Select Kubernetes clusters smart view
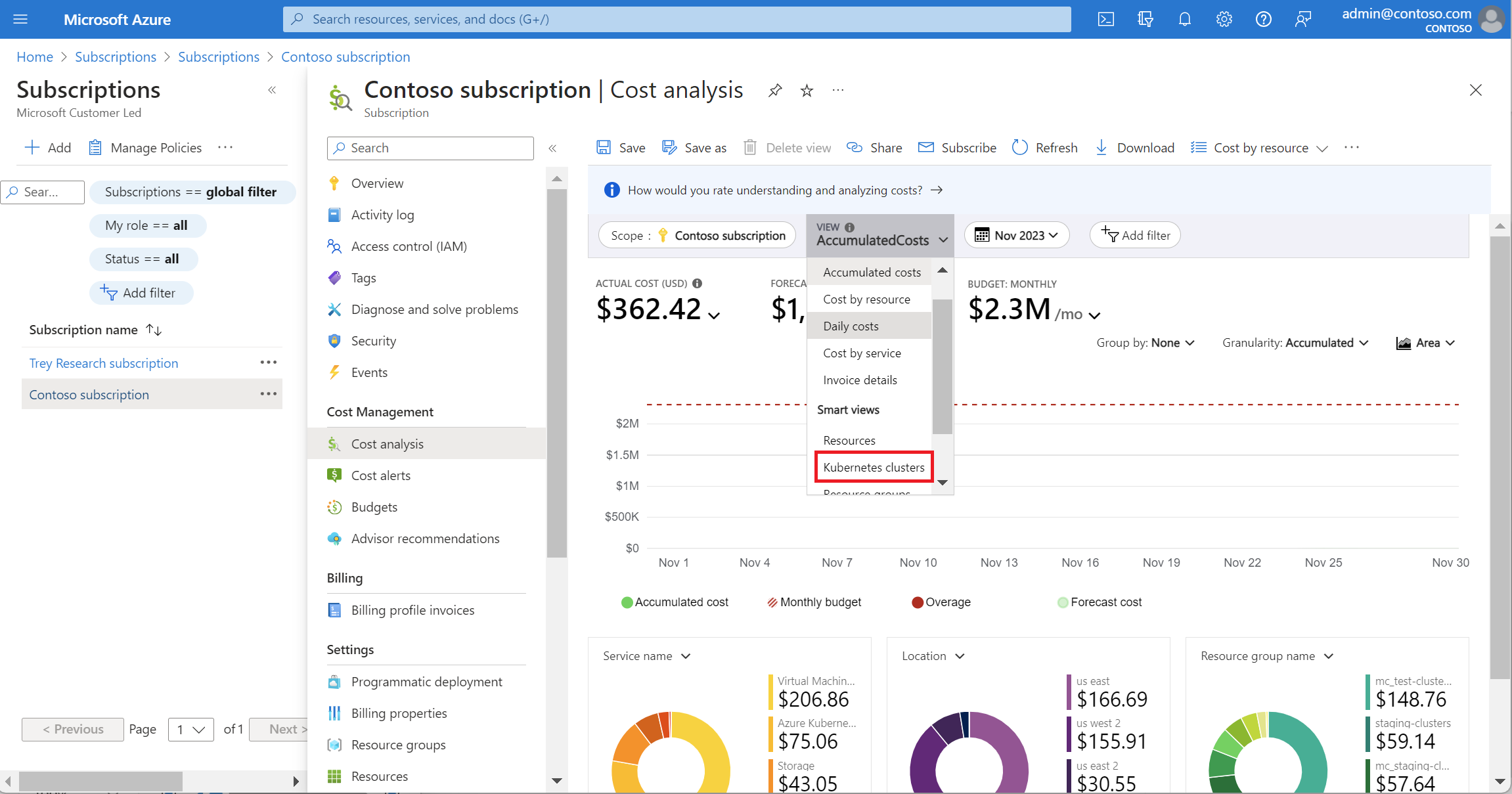The height and width of the screenshot is (794, 1512). point(874,468)
